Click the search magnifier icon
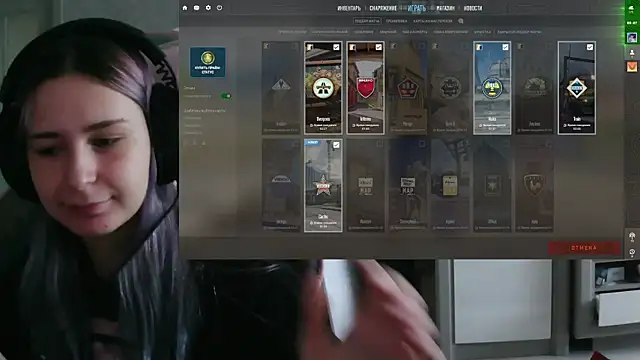Screen dimensions: 640x360 (461, 21)
